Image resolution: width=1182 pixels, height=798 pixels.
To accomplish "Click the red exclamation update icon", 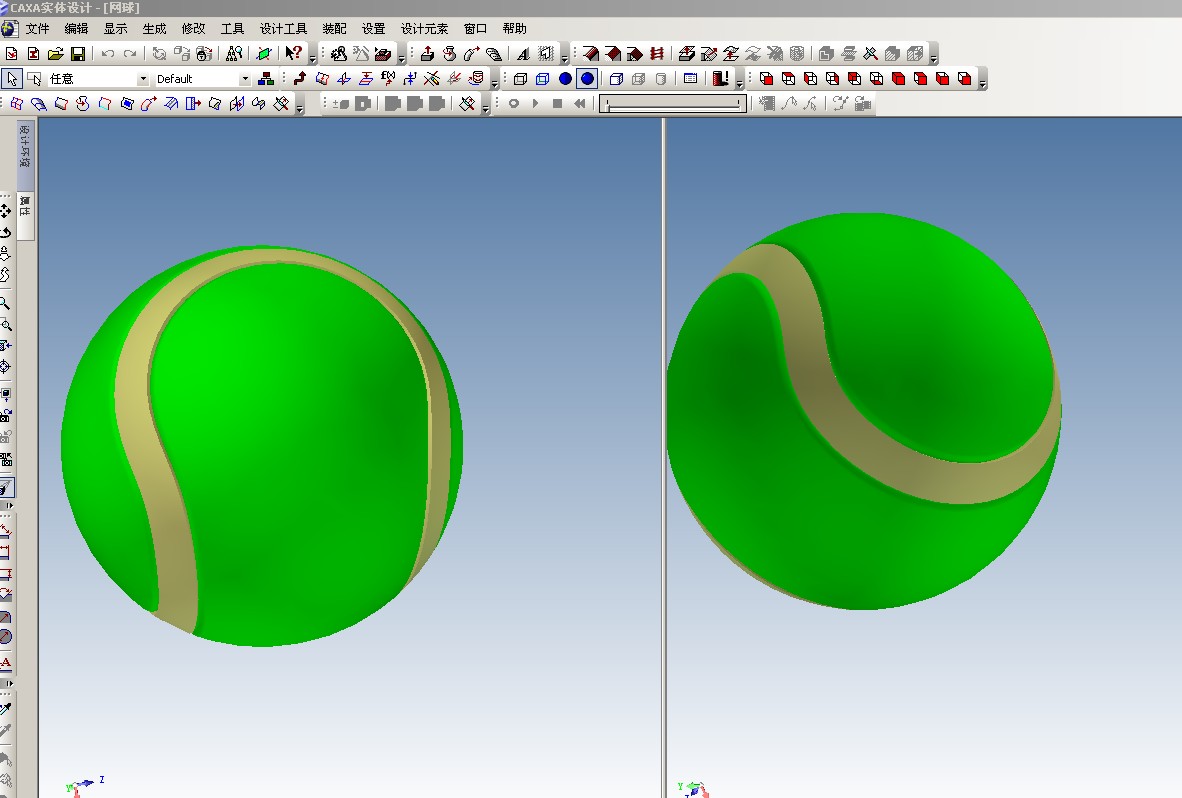I will click(721, 78).
